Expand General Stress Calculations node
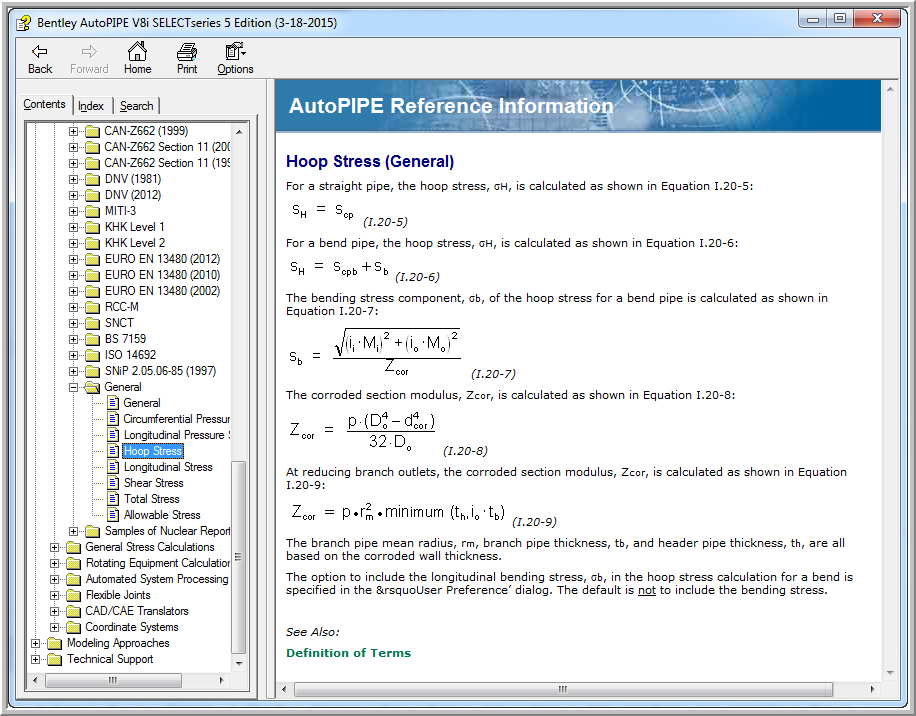 click(x=54, y=547)
